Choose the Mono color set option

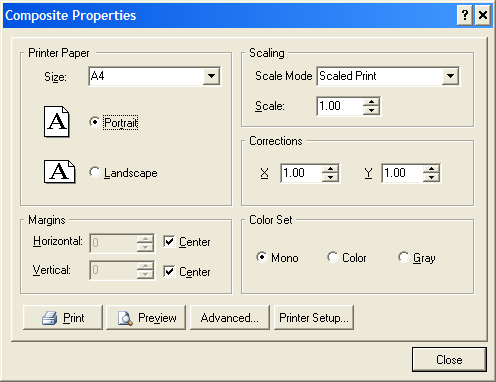point(262,257)
